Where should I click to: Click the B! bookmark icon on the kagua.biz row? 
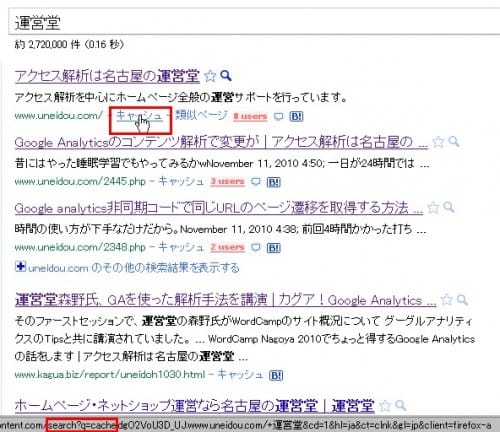[x=276, y=375]
